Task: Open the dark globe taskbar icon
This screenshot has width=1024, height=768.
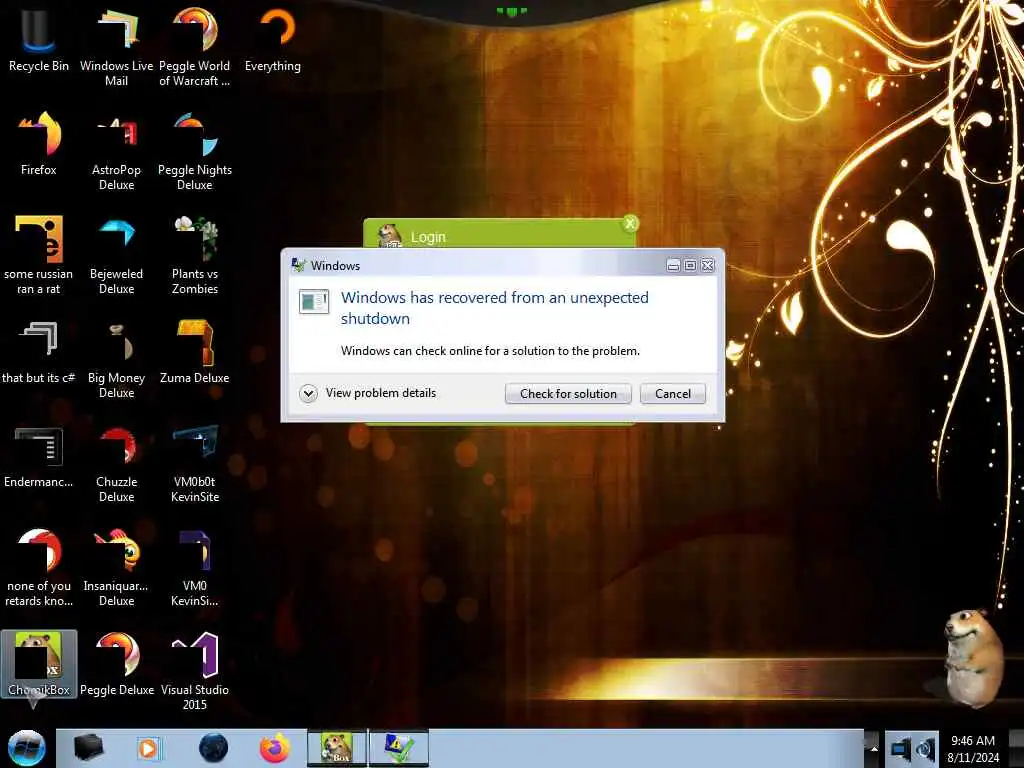Action: 214,748
